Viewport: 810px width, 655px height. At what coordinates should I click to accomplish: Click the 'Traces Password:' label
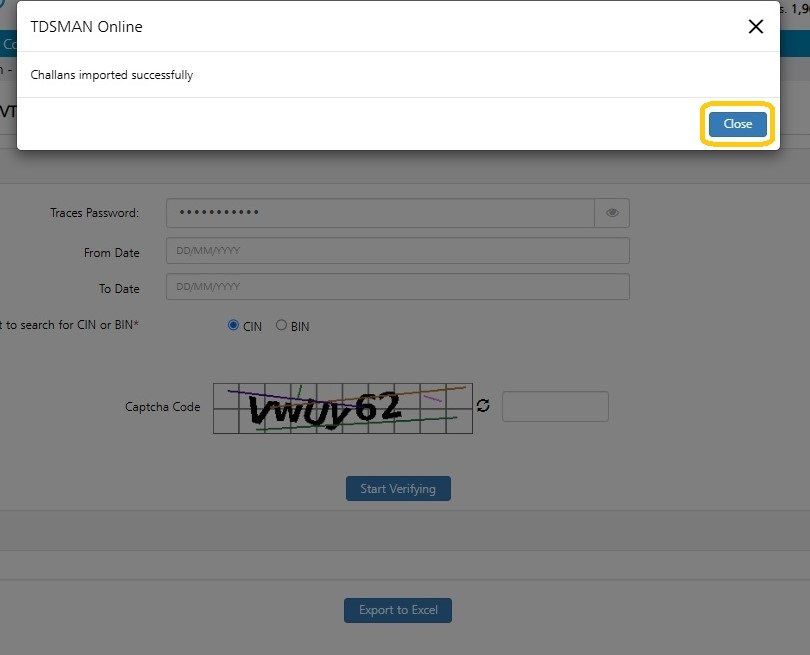[x=95, y=213]
